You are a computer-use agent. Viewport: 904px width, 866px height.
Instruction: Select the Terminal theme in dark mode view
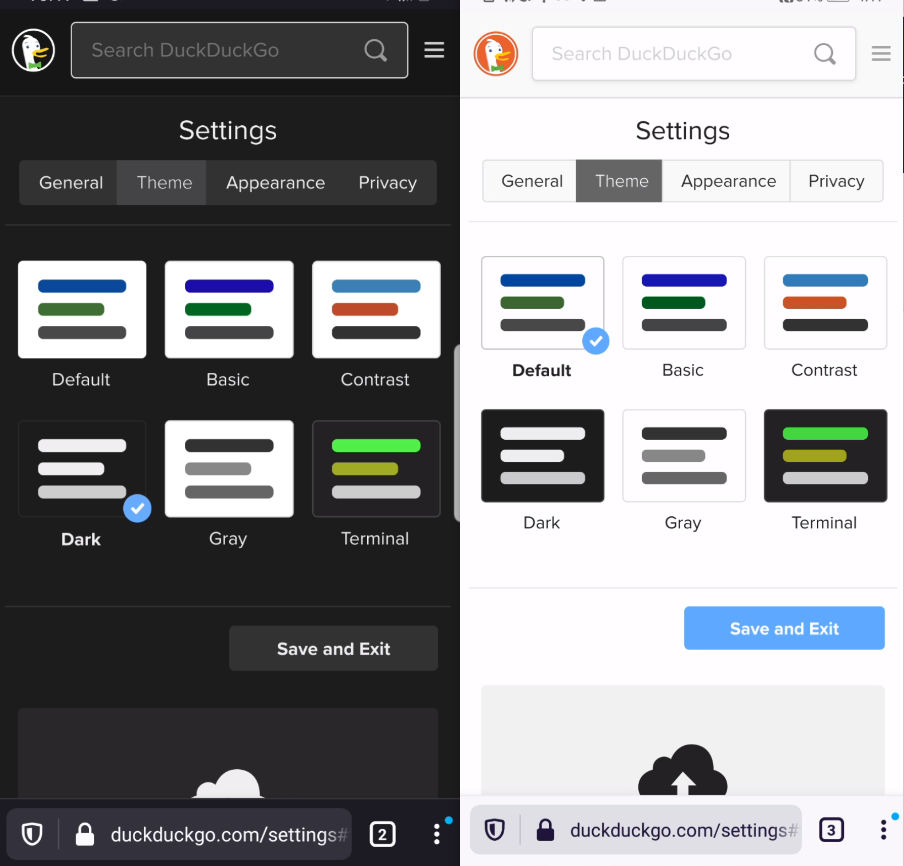(x=375, y=469)
